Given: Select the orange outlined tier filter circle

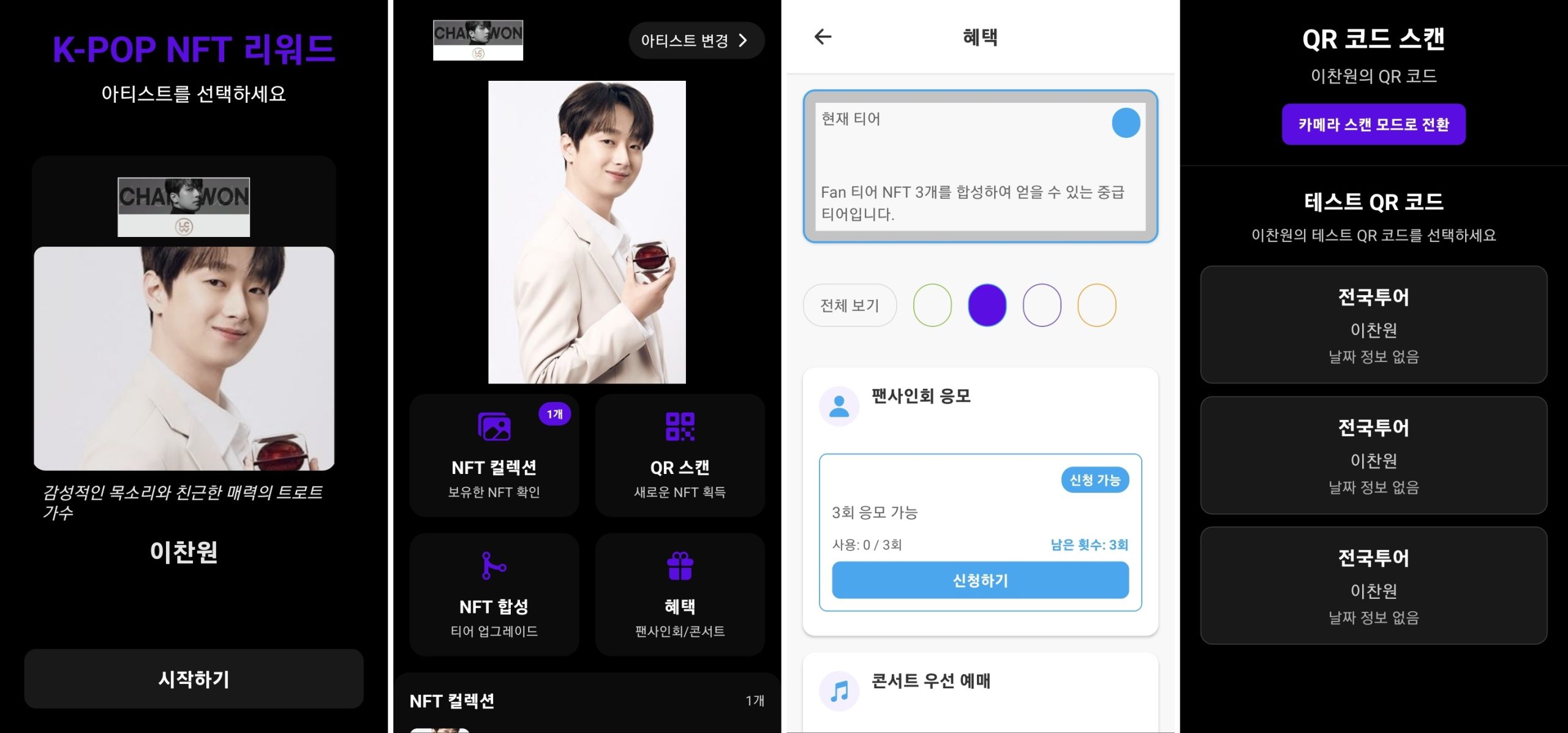Looking at the screenshot, I should point(1096,305).
